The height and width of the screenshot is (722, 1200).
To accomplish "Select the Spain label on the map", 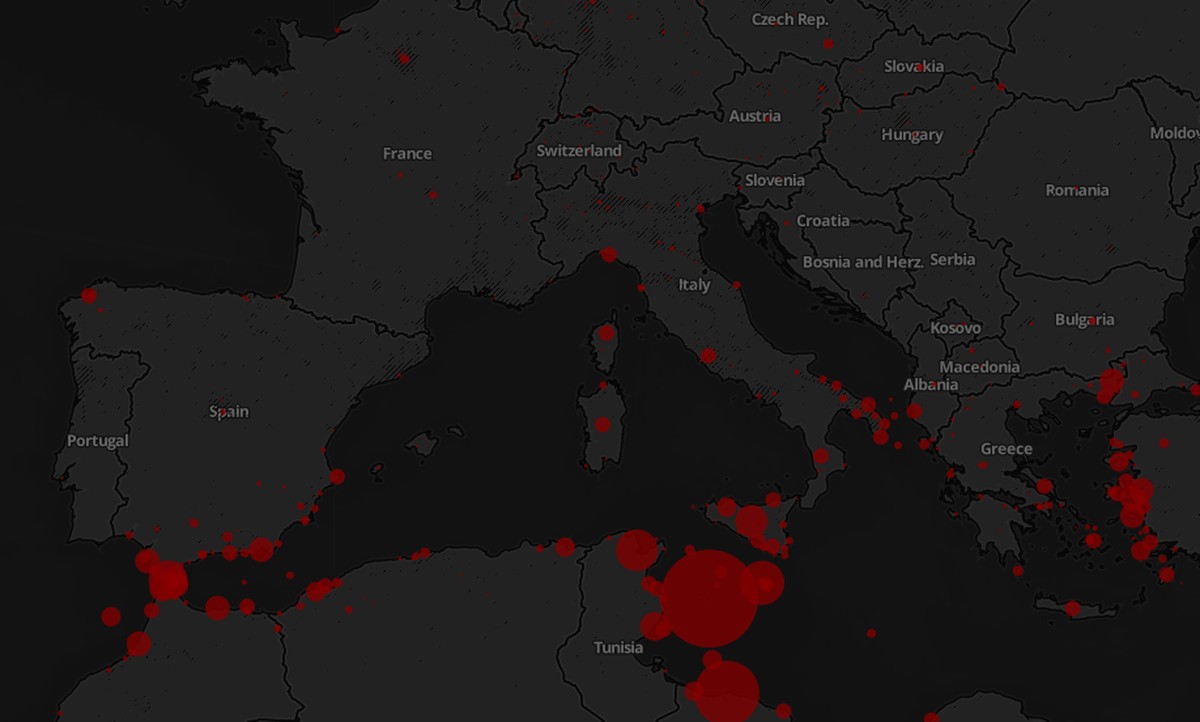I will [x=229, y=411].
